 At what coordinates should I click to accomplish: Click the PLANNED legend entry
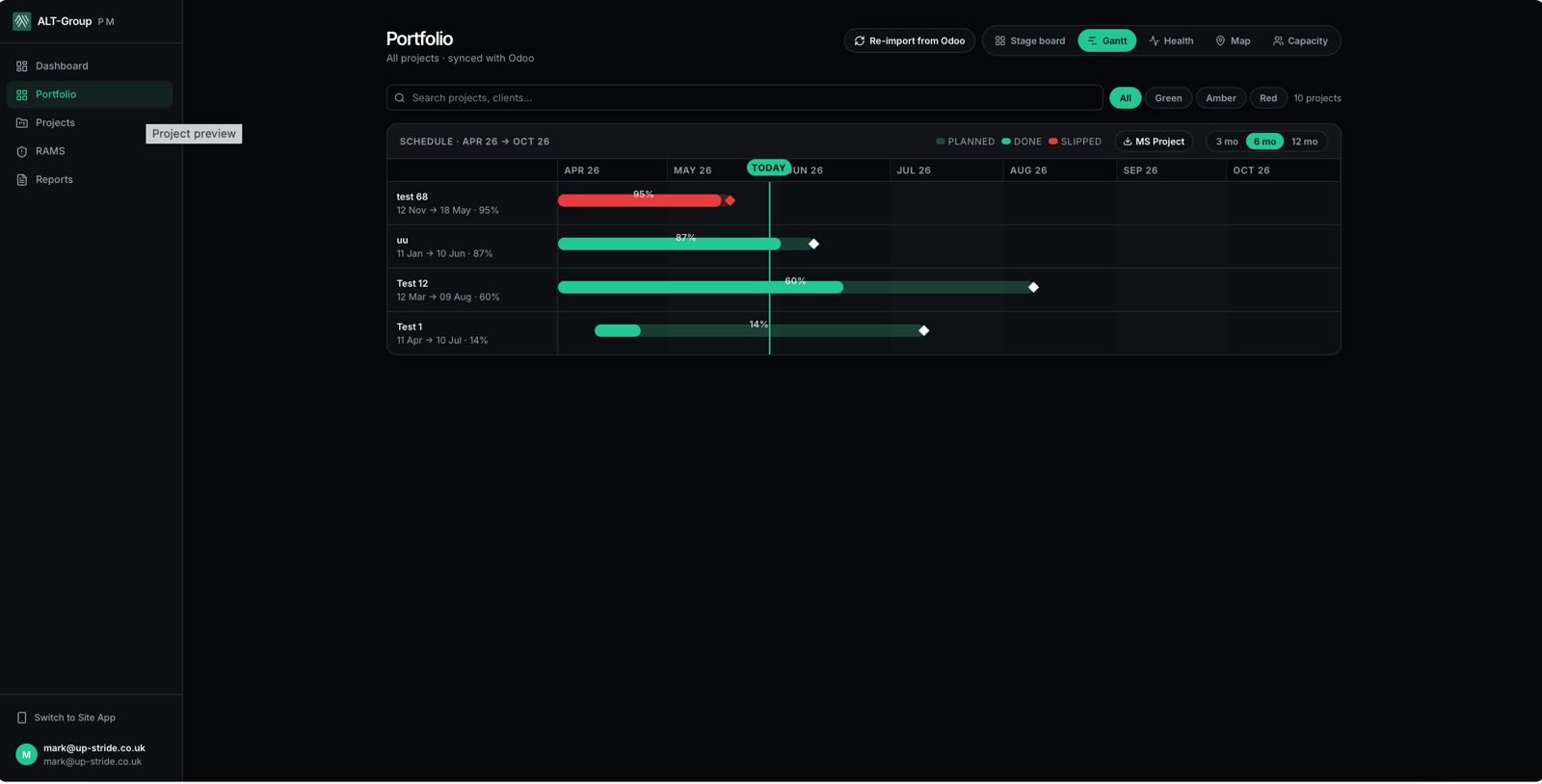pyautogui.click(x=965, y=142)
